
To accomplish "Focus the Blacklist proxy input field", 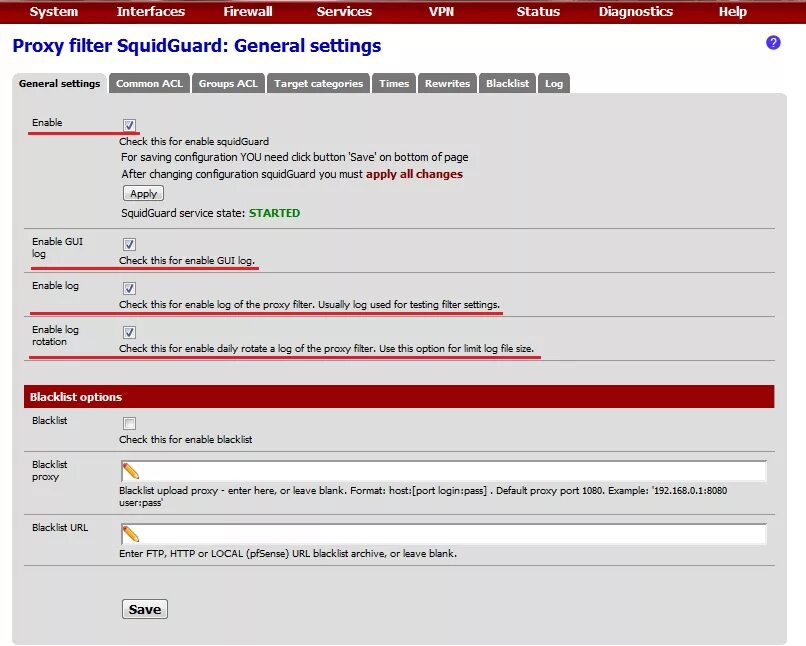I will [x=444, y=471].
